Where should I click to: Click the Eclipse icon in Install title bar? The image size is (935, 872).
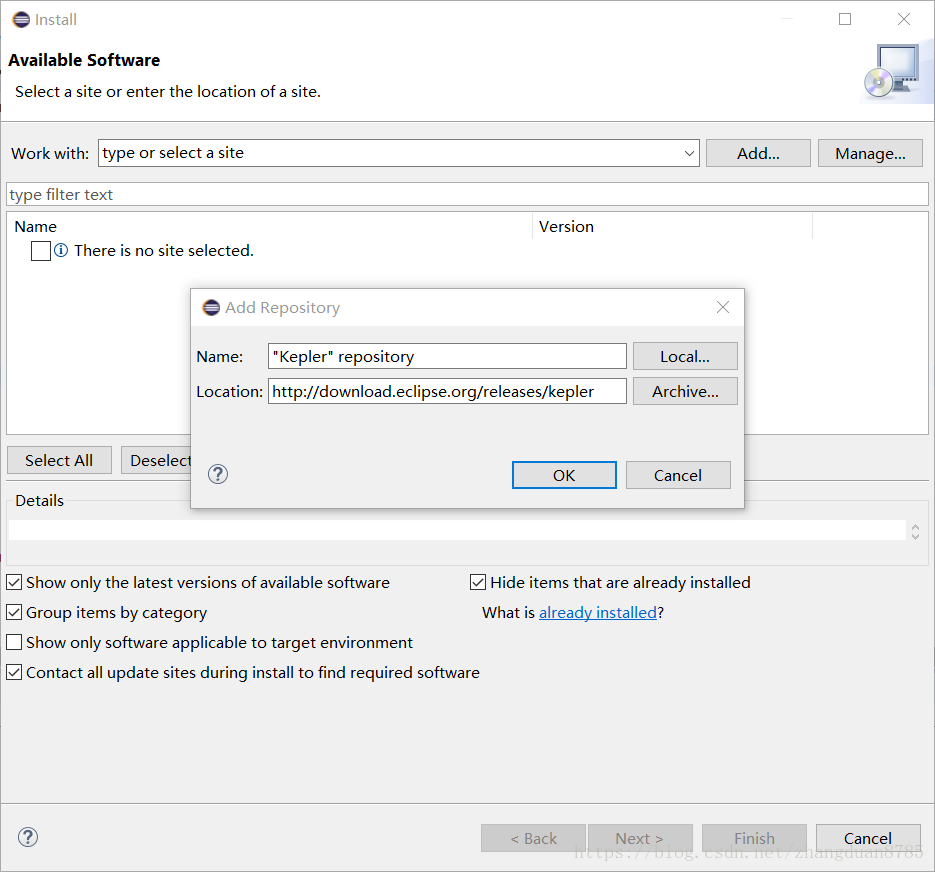point(21,20)
